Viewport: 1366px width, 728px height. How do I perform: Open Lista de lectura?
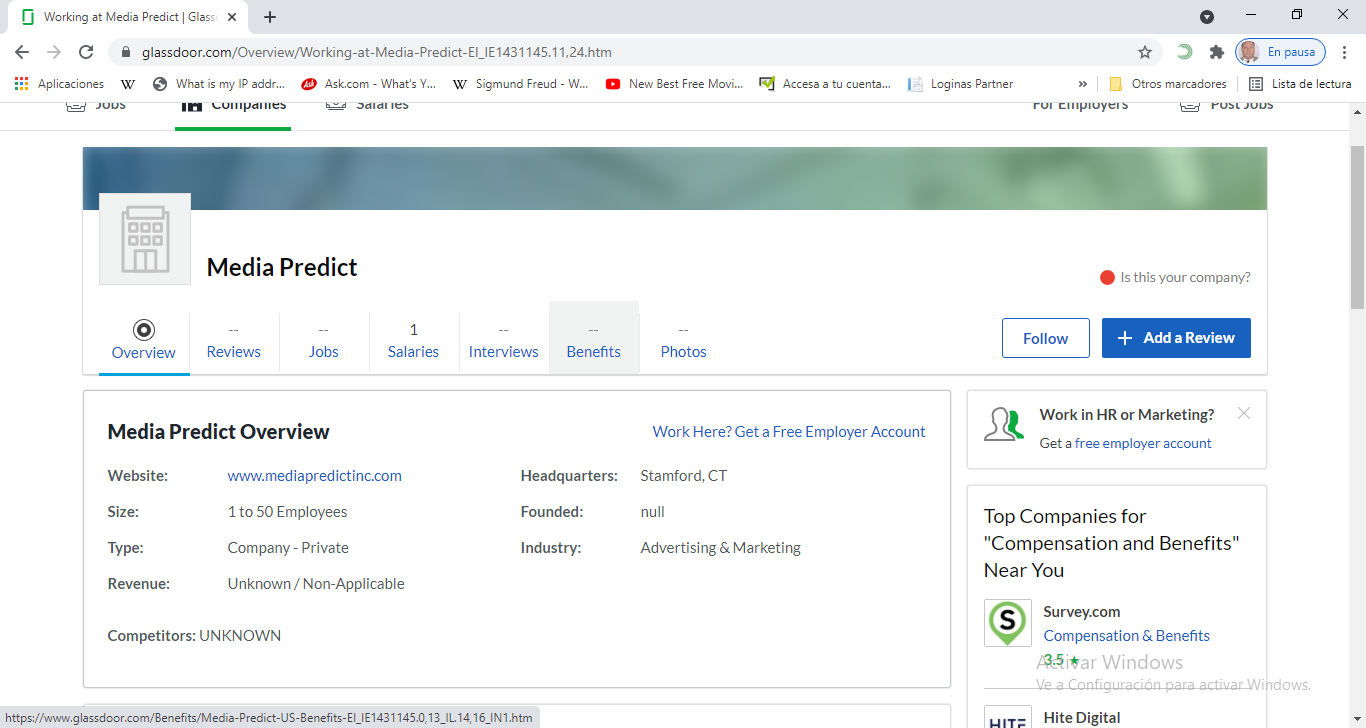click(1300, 84)
